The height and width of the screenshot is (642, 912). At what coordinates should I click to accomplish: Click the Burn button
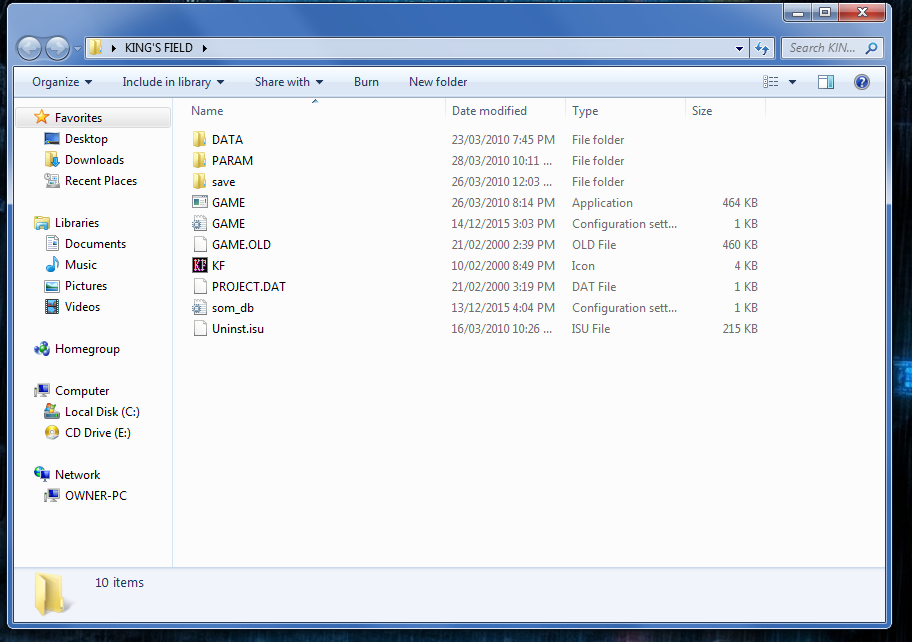366,82
